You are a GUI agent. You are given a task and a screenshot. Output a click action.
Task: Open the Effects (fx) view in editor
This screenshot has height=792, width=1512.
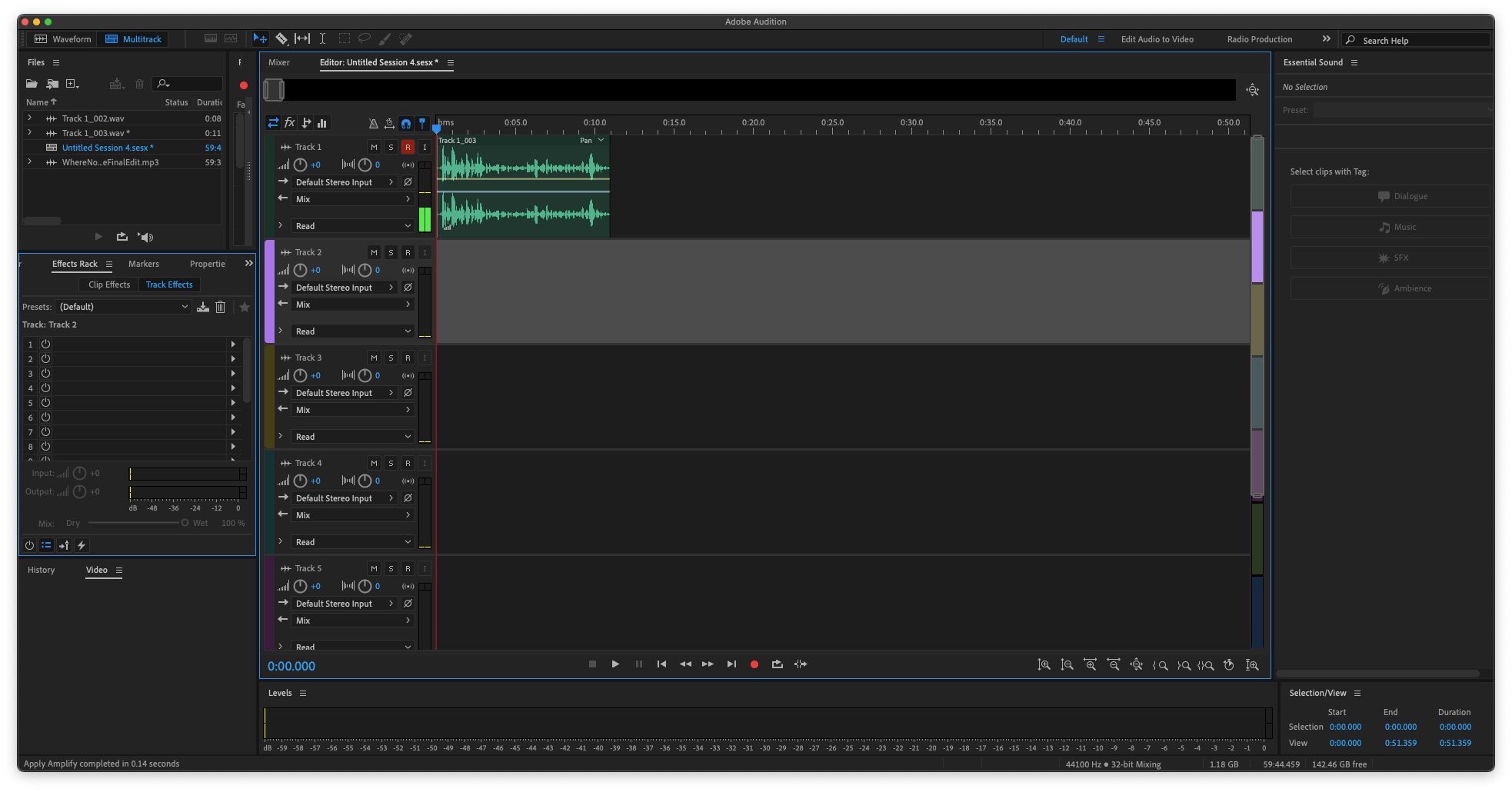click(x=289, y=123)
